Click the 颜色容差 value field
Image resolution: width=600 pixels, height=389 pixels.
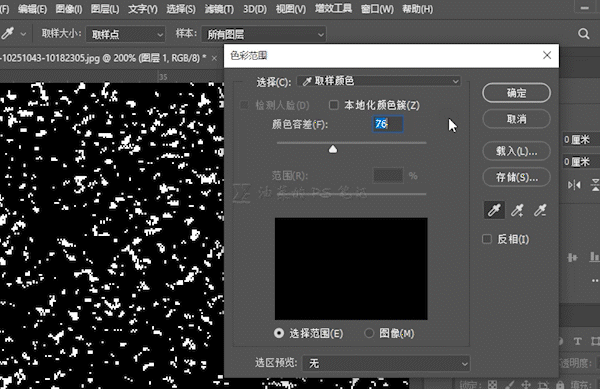point(388,124)
